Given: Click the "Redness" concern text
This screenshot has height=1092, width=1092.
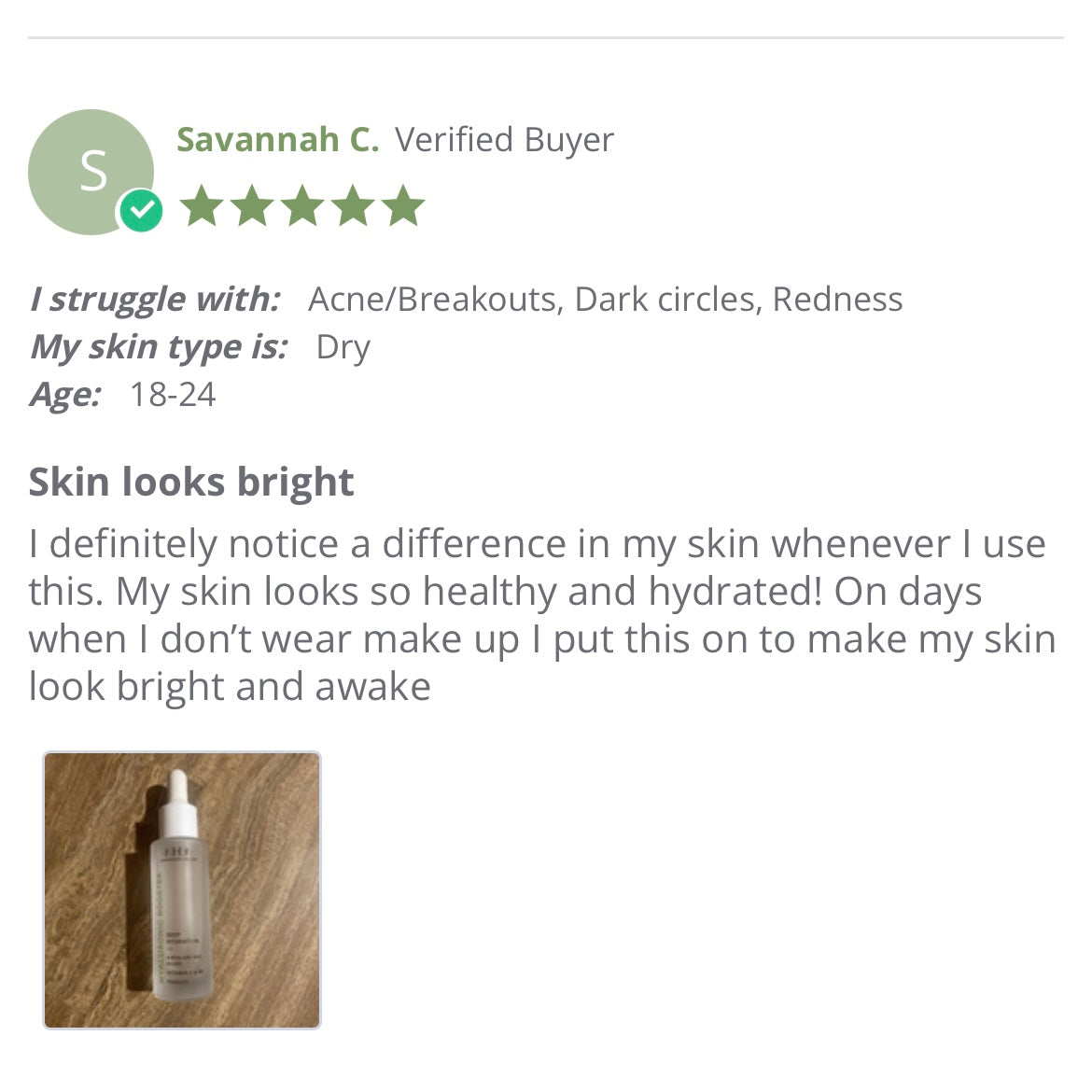Looking at the screenshot, I should 837,300.
